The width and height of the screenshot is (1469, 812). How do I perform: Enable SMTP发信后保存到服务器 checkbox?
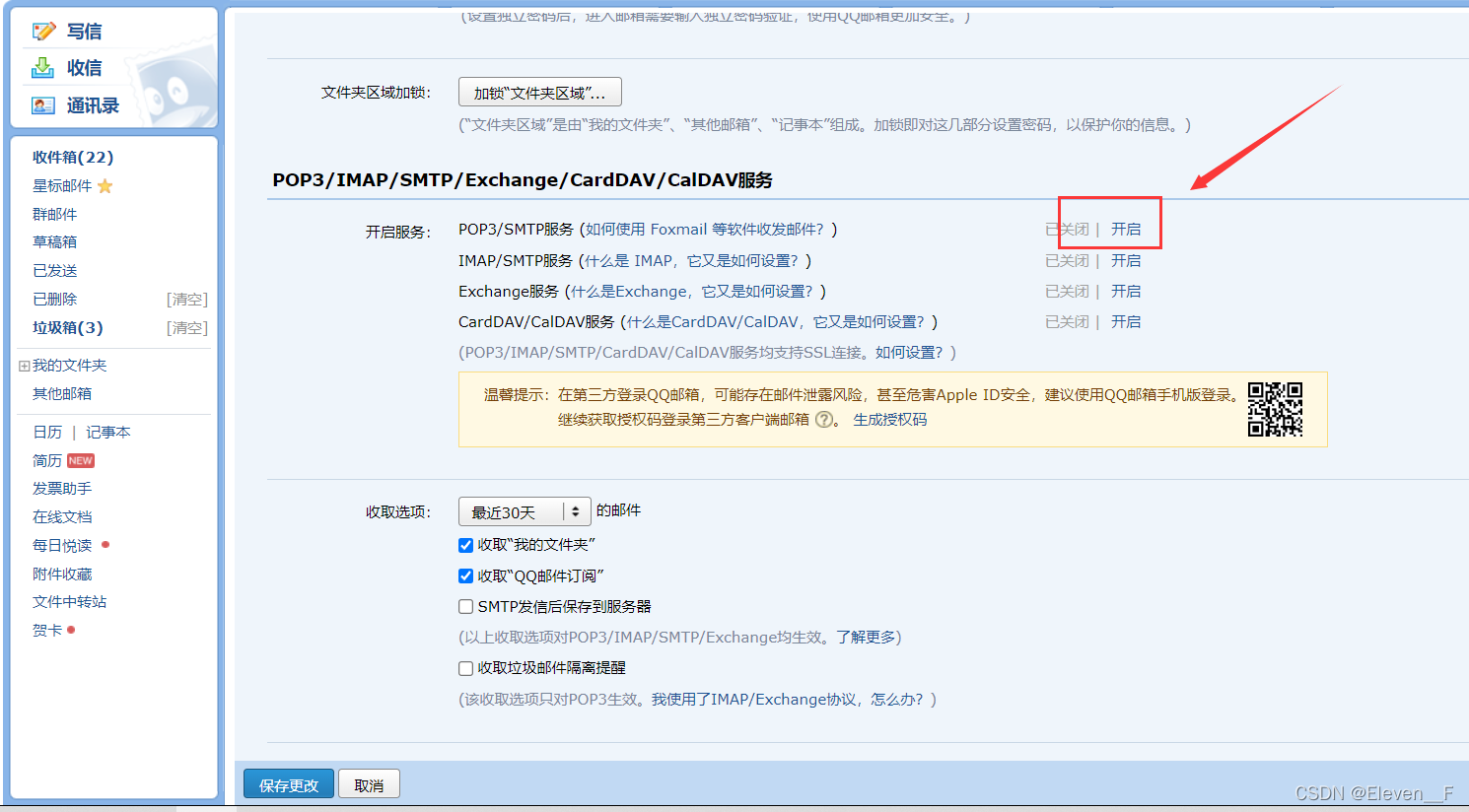[465, 607]
